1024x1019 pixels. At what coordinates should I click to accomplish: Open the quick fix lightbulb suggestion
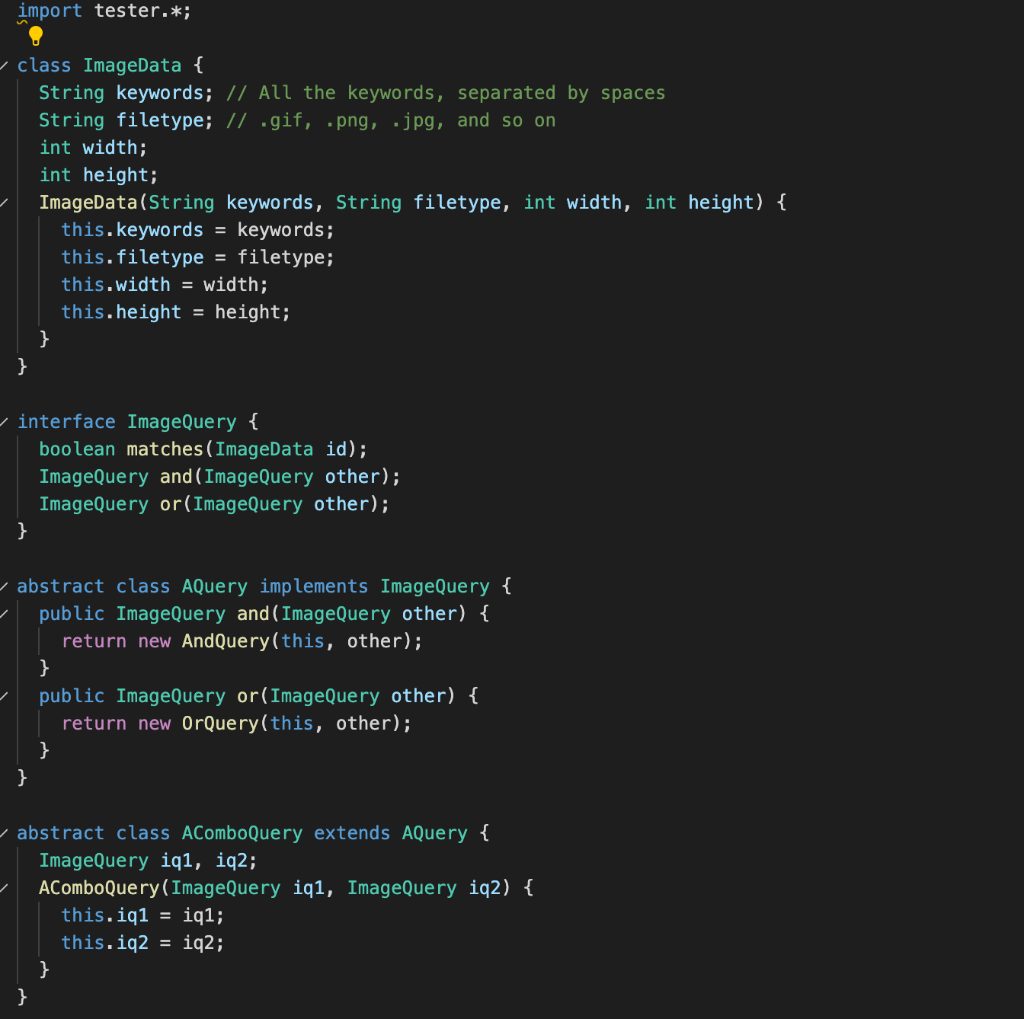point(37,36)
